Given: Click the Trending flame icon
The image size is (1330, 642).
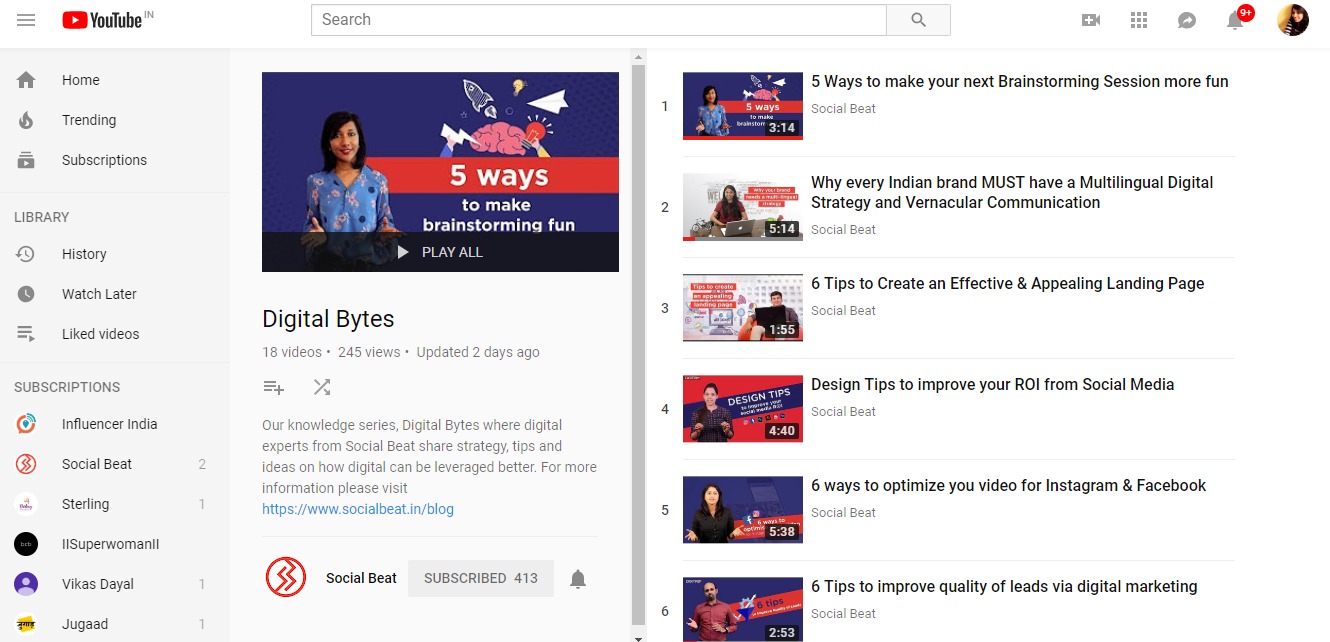Looking at the screenshot, I should [26, 120].
